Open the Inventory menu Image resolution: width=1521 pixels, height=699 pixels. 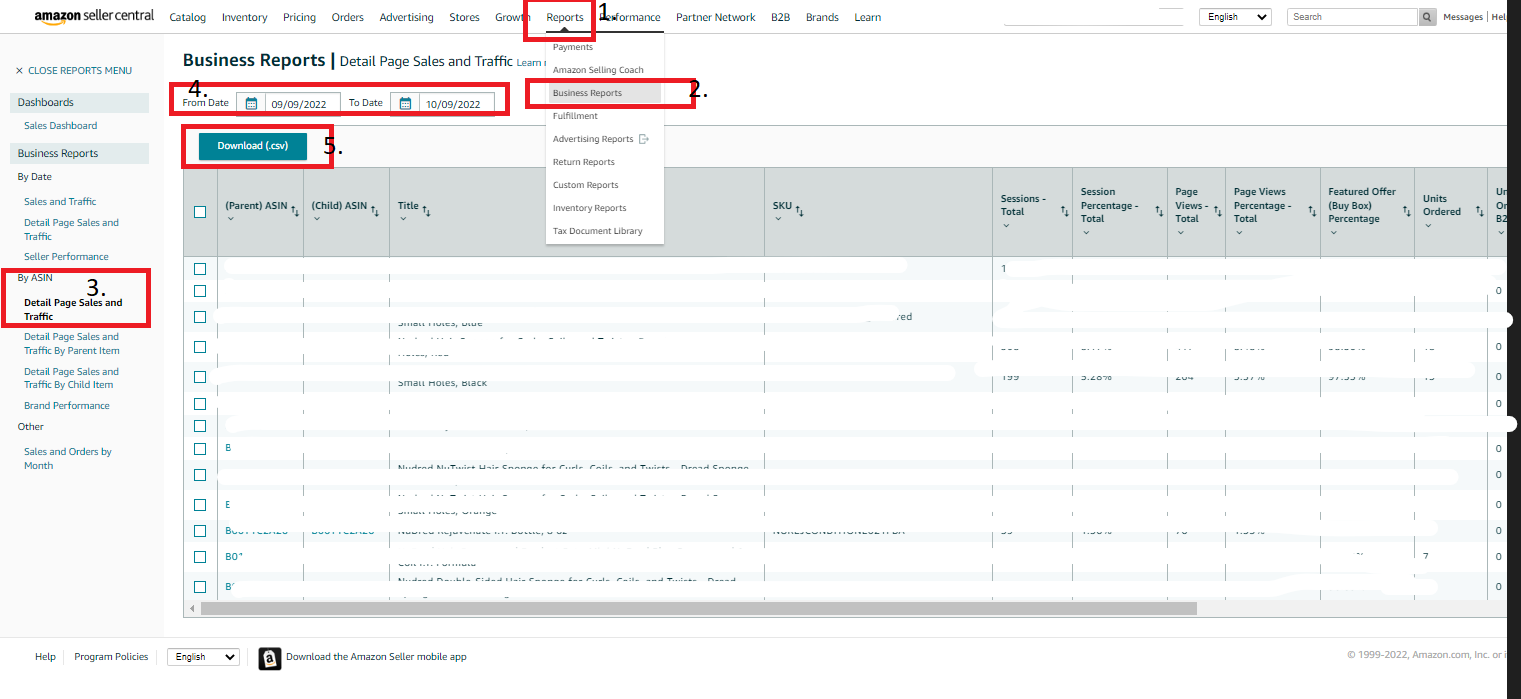tap(244, 17)
